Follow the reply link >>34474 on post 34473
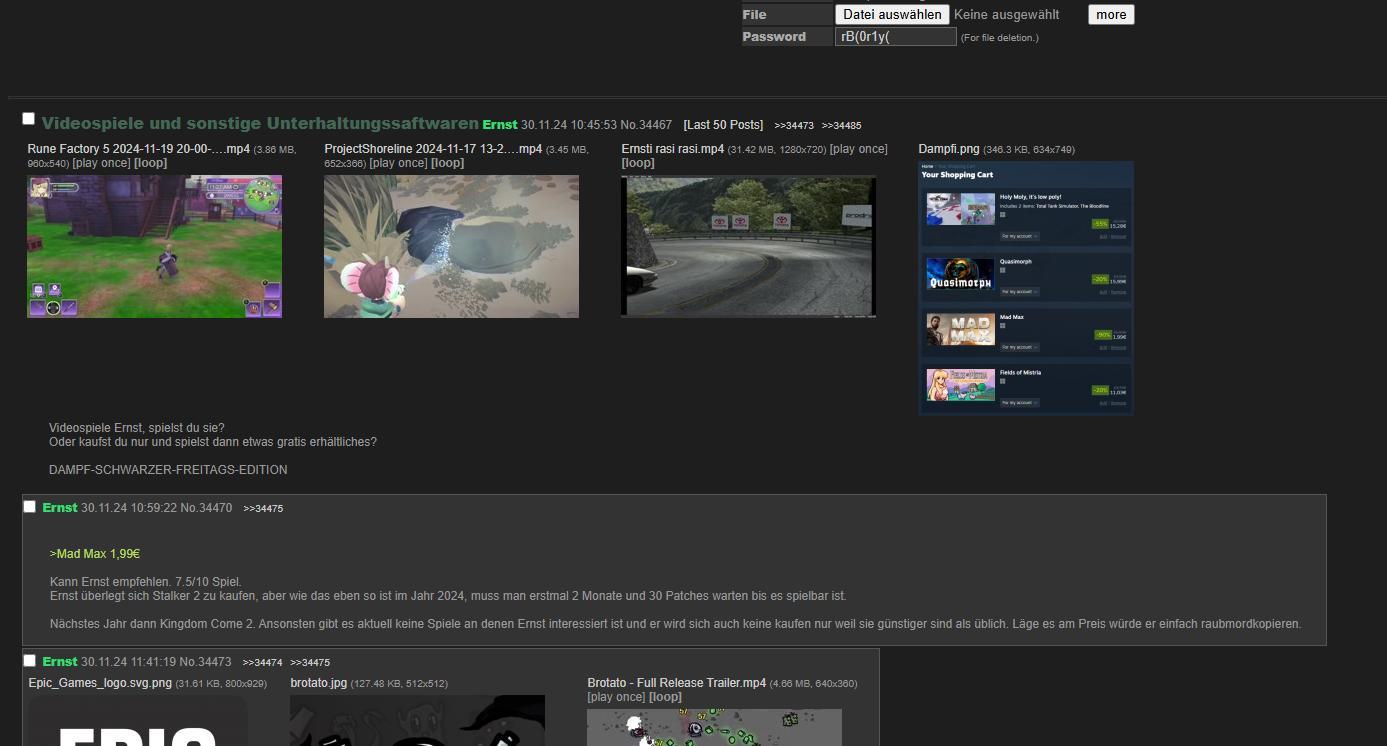This screenshot has height=746, width=1387. coord(262,663)
